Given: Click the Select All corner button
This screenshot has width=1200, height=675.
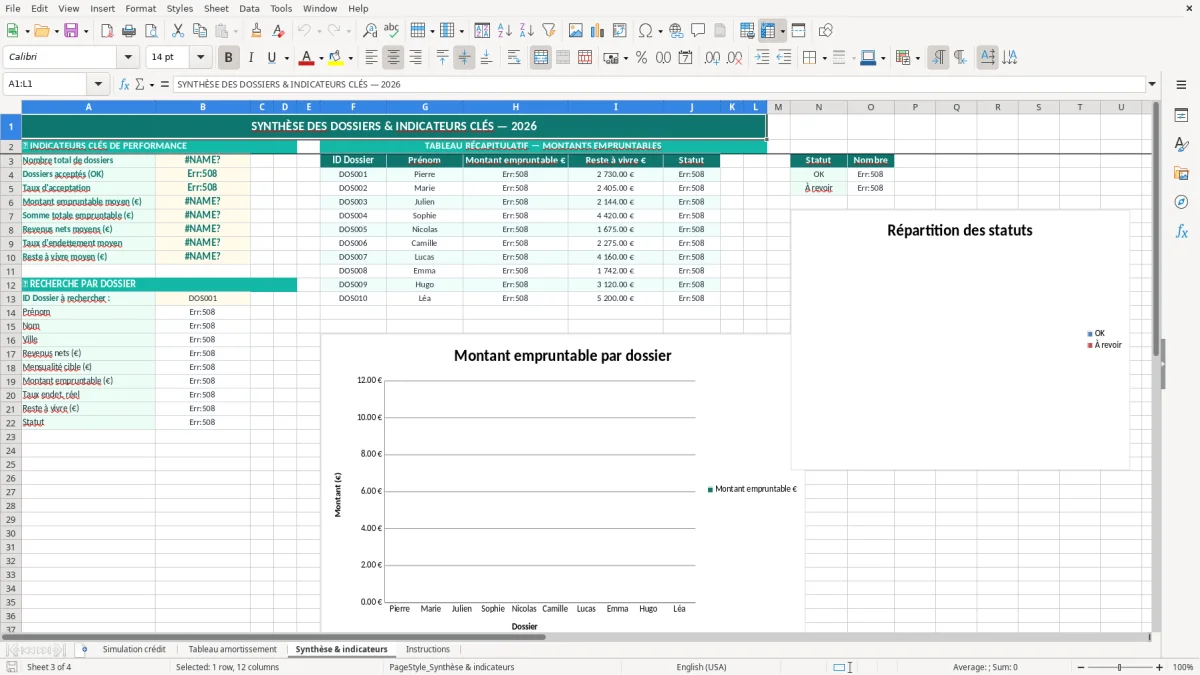Looking at the screenshot, I should pyautogui.click(x=11, y=107).
